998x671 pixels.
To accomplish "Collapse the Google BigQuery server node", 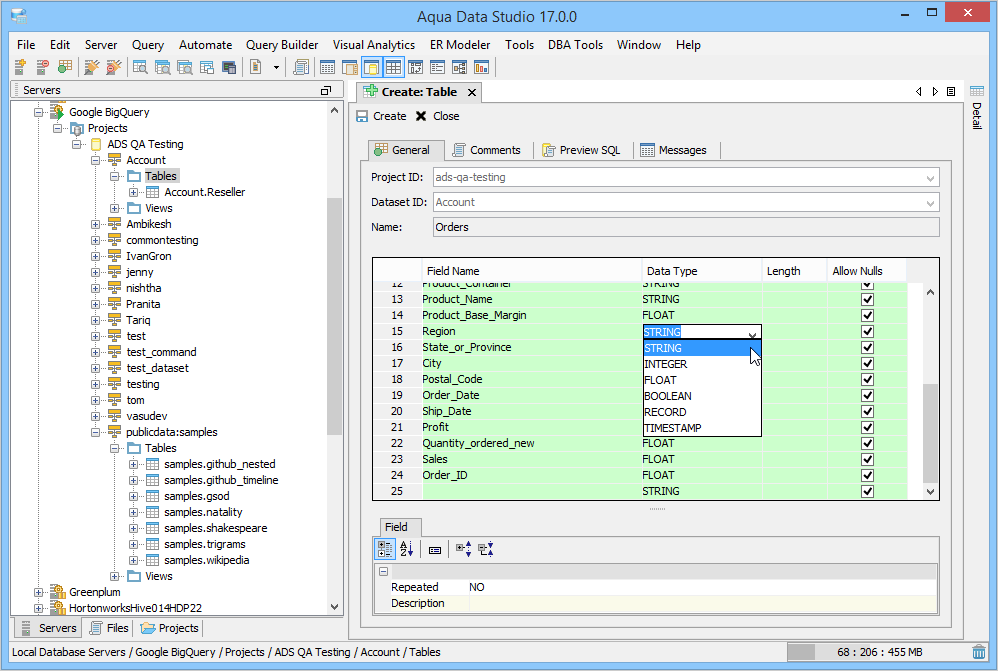I will tap(39, 112).
